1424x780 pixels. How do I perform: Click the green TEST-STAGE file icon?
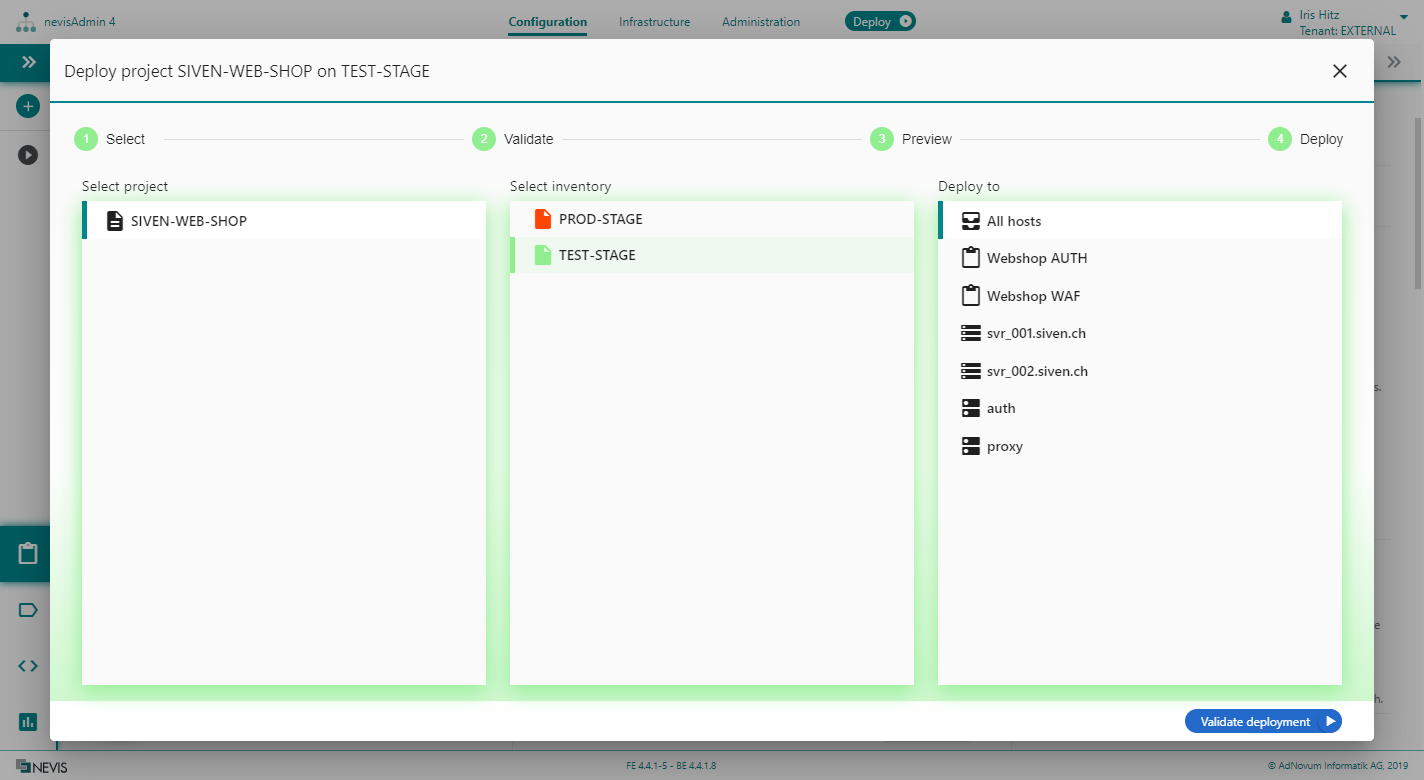pos(543,255)
